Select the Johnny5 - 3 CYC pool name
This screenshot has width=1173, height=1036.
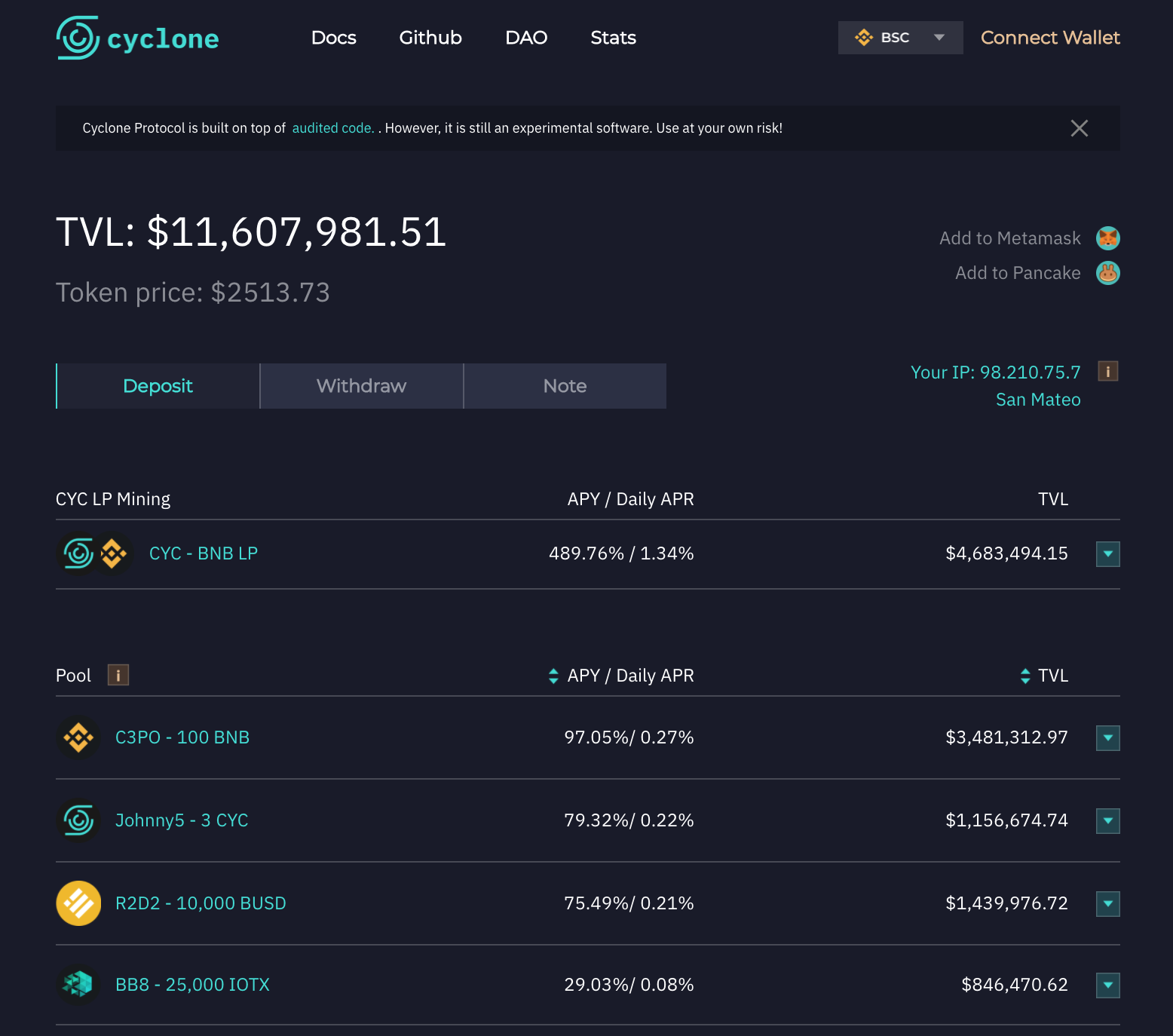(x=182, y=820)
